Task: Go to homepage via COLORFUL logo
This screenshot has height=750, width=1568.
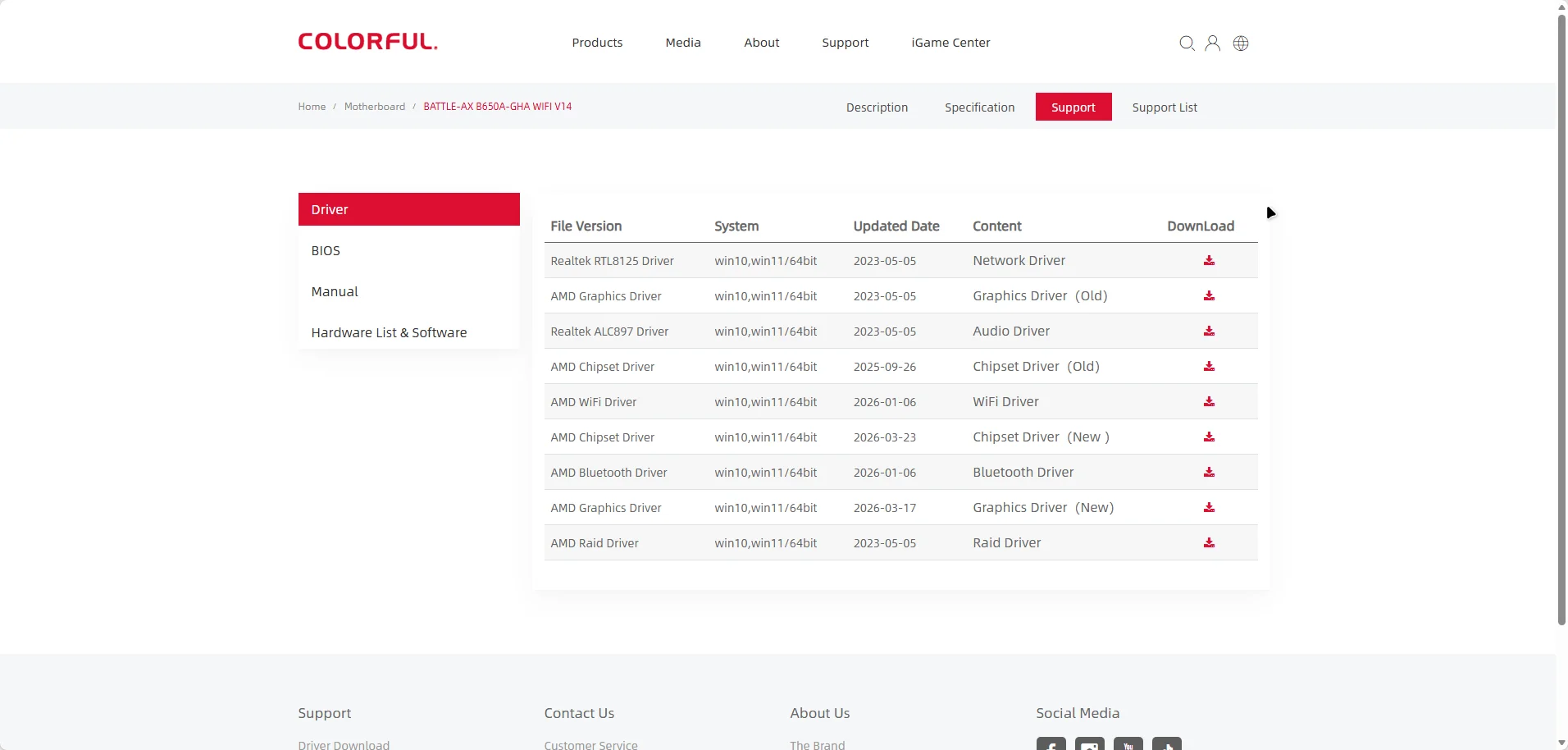Action: (367, 42)
